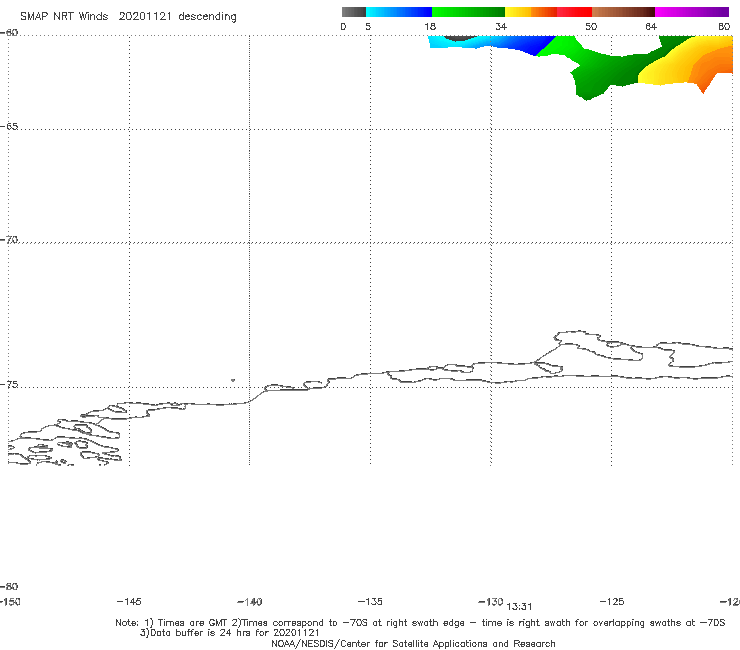Select the magenta-purple segment of the color bar
The height and width of the screenshot is (650, 740).
[x=692, y=12]
